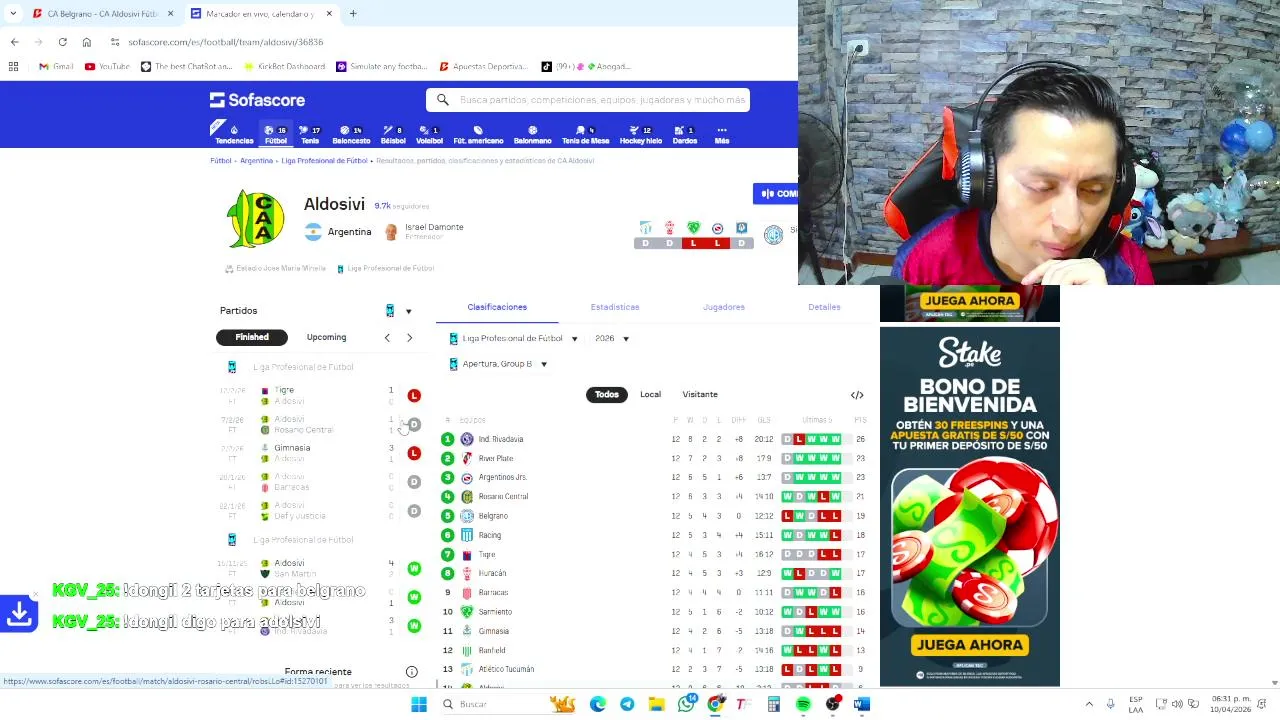Open Aldosivi vs San Martín match
This screenshot has height=720, width=1280.
pyautogui.click(x=320, y=568)
